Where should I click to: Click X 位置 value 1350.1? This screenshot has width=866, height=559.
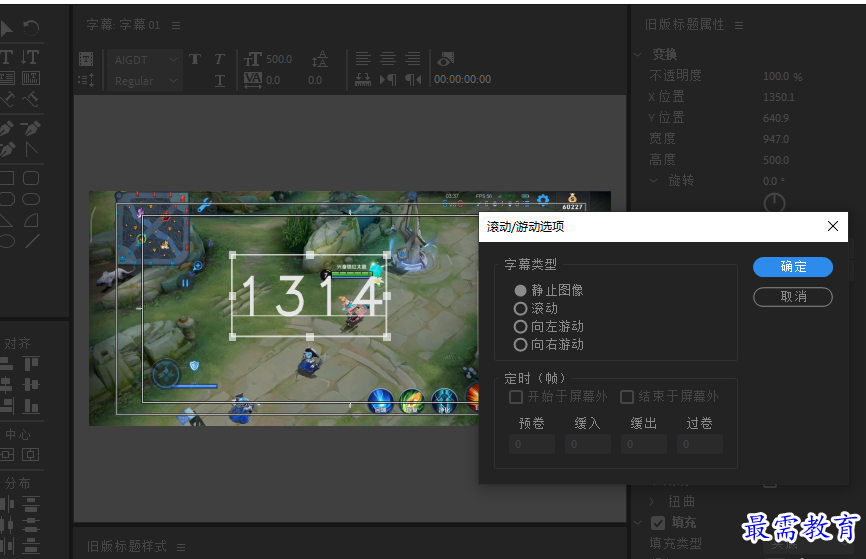(x=779, y=97)
